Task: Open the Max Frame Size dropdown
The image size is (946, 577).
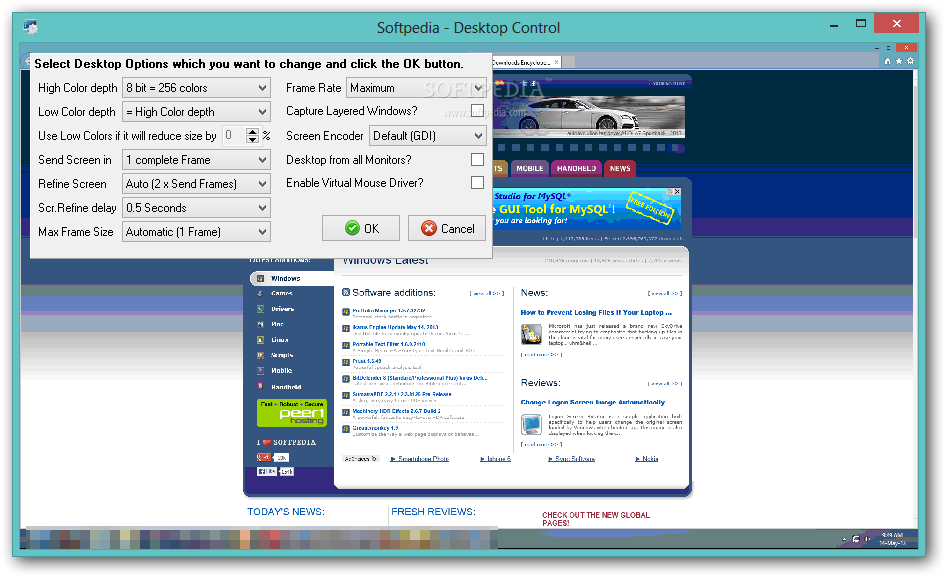Action: pyautogui.click(x=196, y=232)
